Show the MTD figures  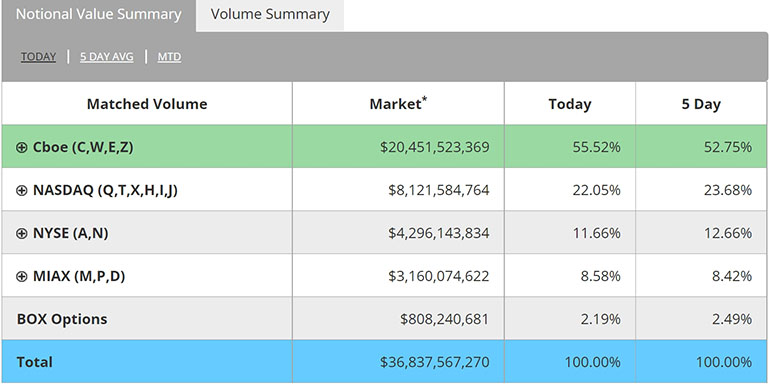pos(169,57)
